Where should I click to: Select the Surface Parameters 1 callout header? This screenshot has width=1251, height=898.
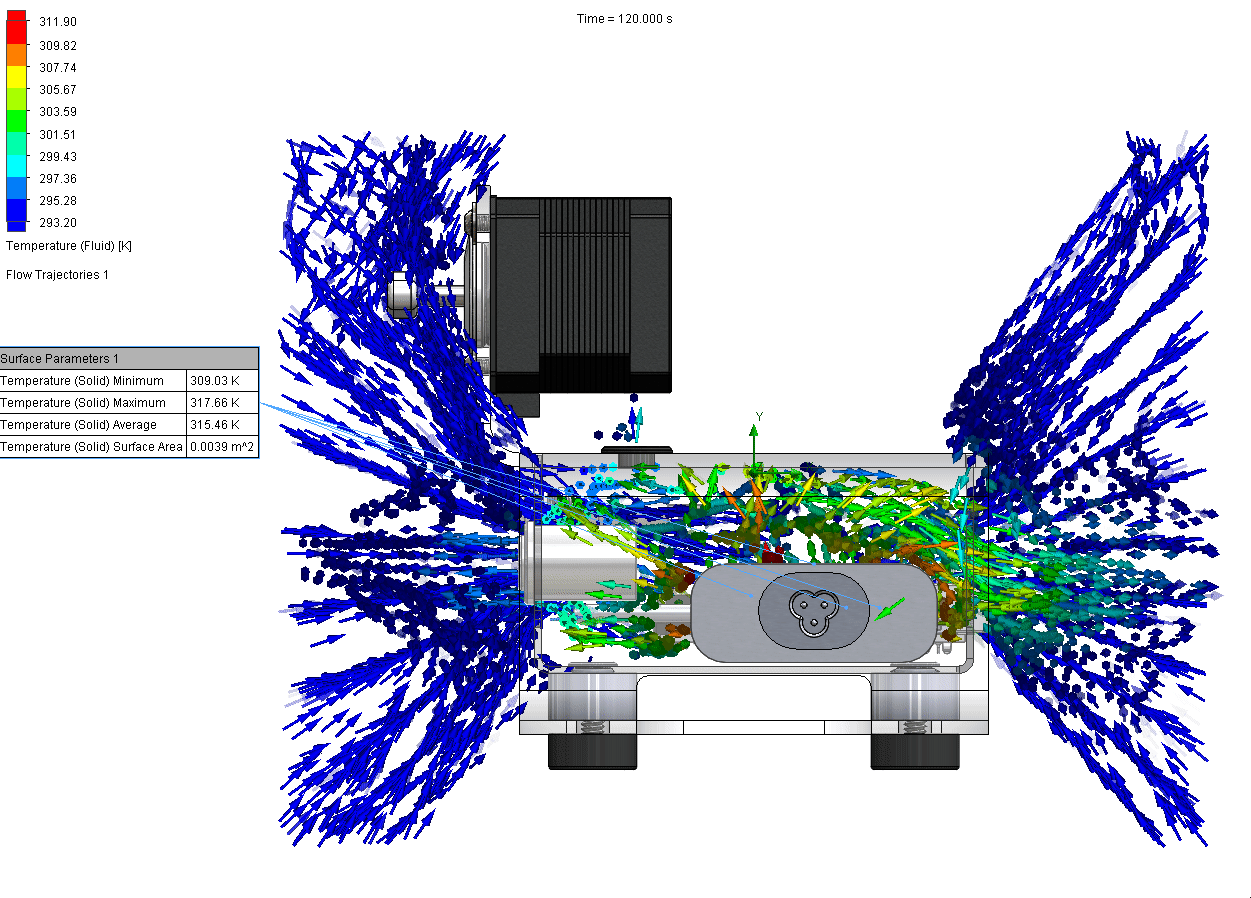(60, 359)
